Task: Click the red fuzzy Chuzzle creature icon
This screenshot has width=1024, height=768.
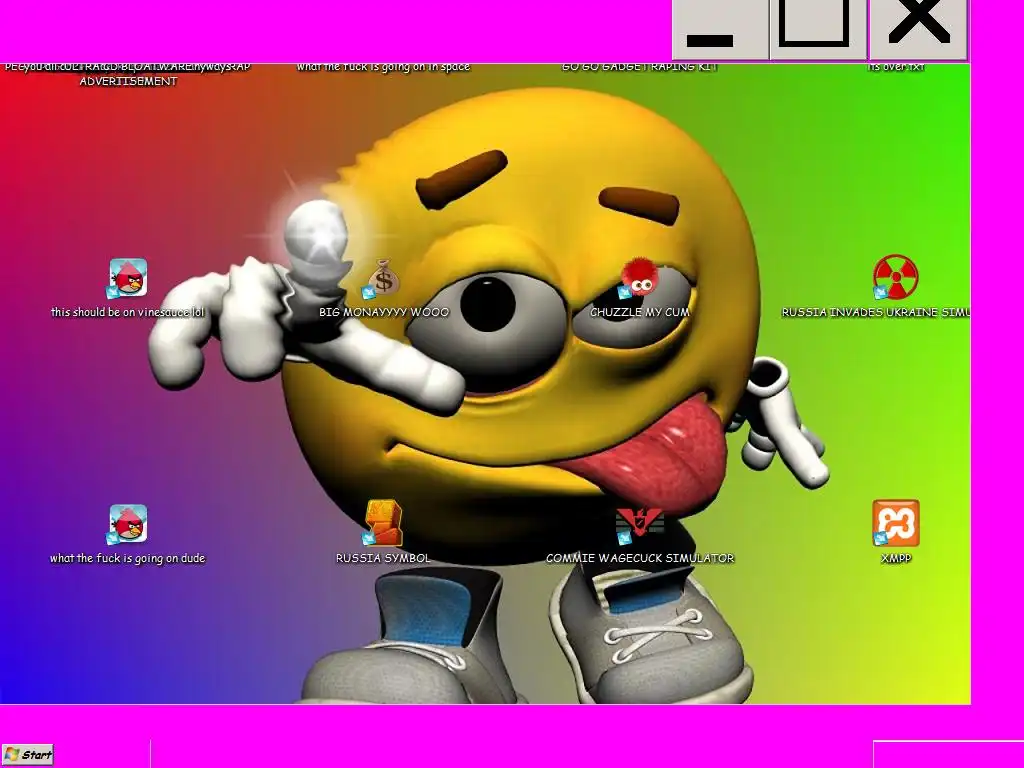Action: tap(639, 278)
